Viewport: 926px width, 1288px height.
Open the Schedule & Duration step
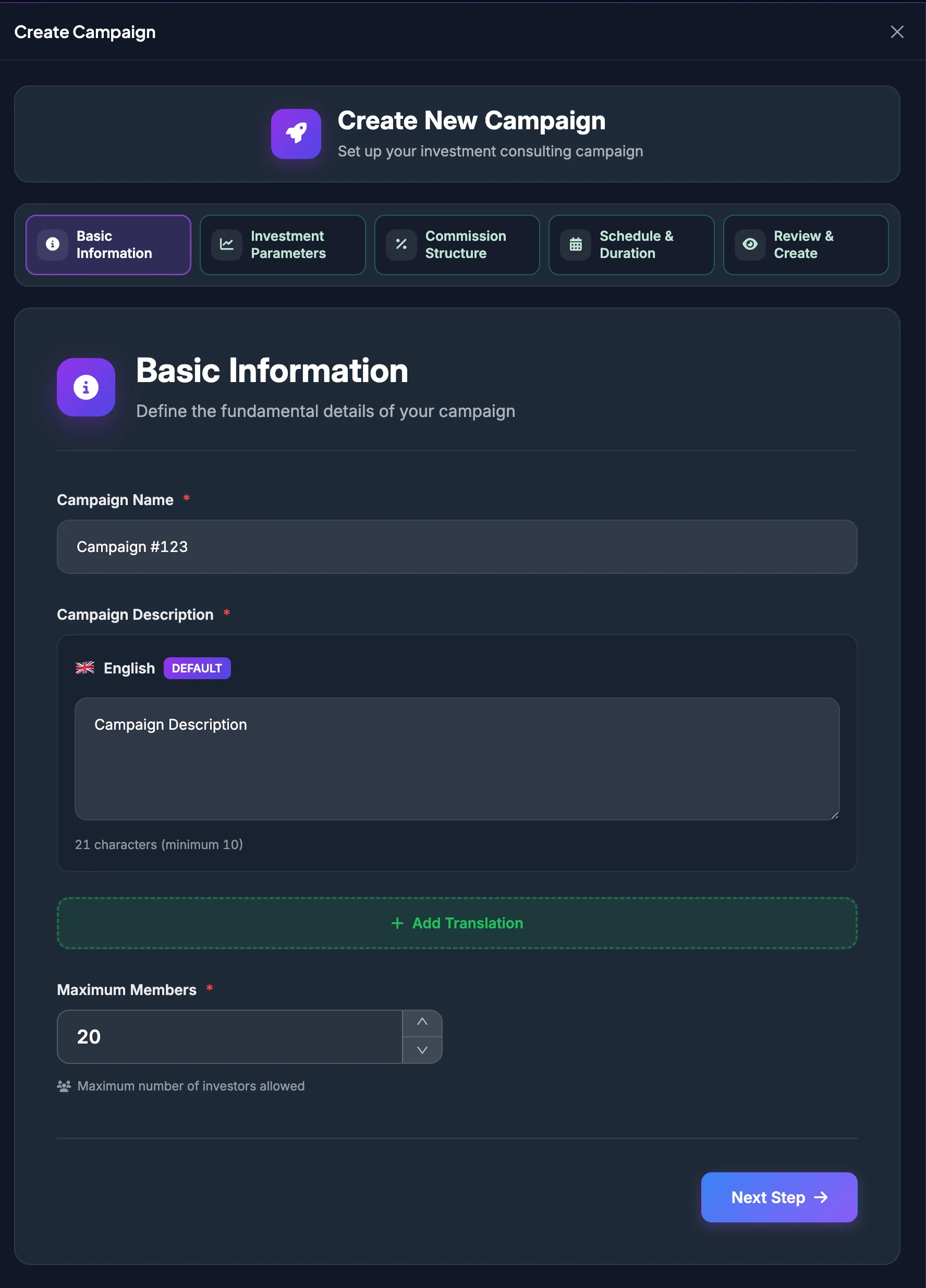point(631,245)
